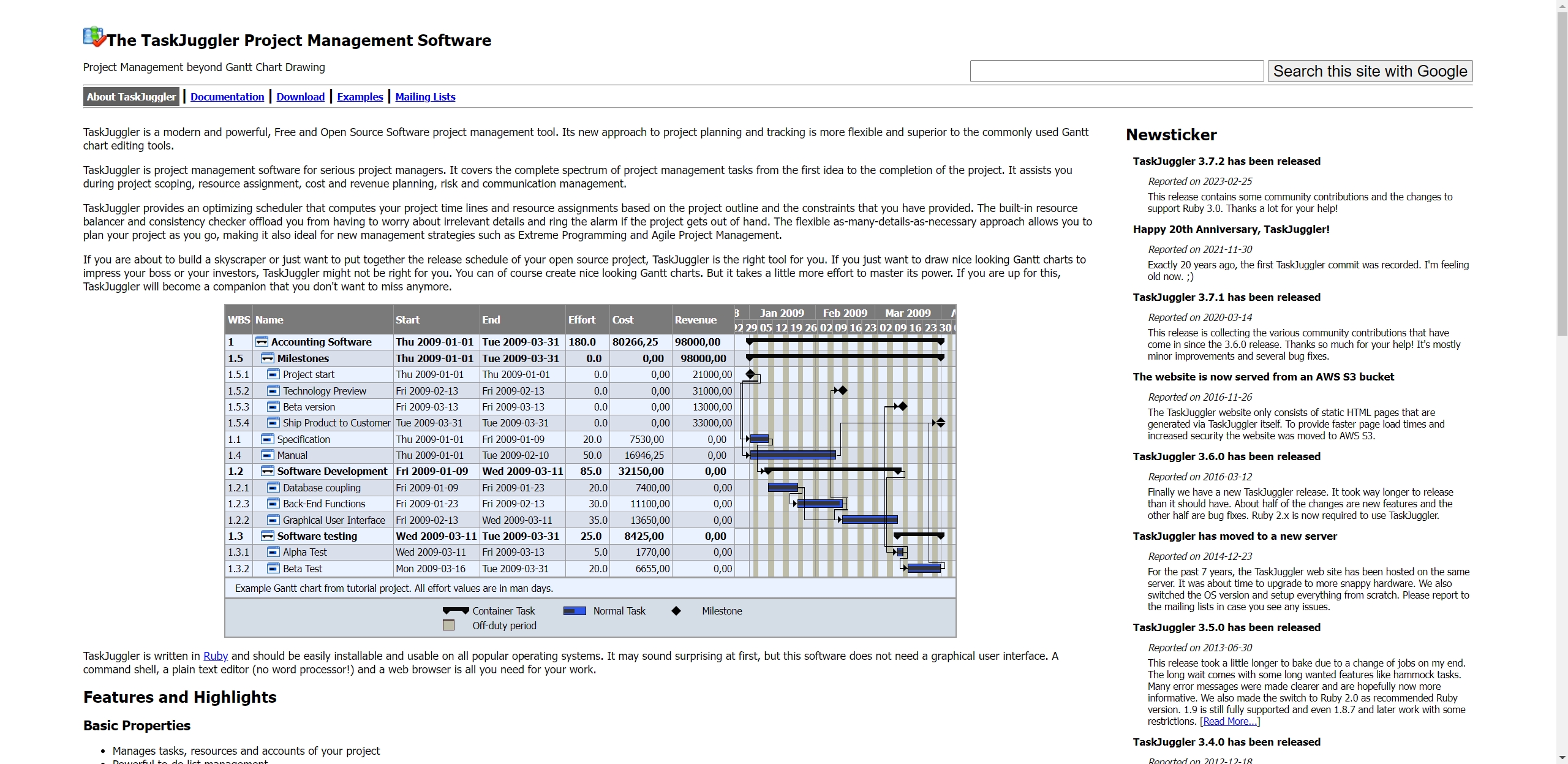Image resolution: width=1568 pixels, height=764 pixels.
Task: Follow the Ruby hyperlink
Action: 216,656
